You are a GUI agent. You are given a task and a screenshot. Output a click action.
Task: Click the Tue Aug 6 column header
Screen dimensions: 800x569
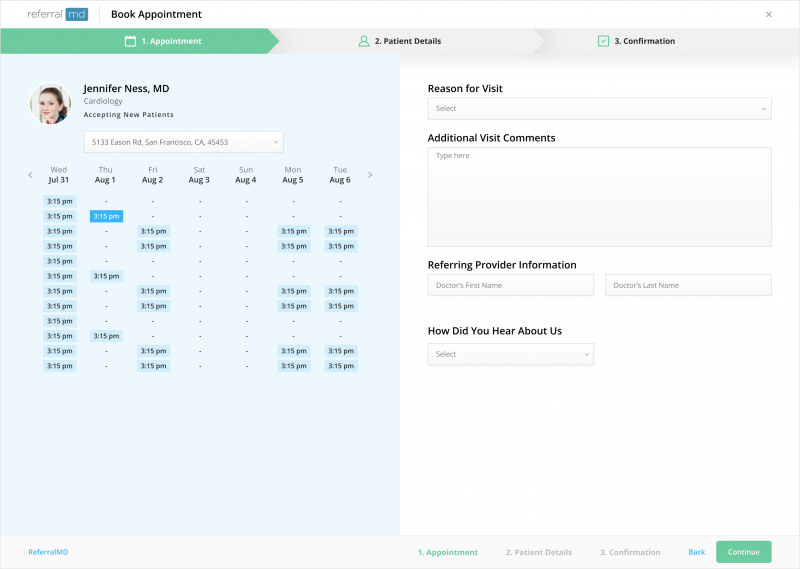click(x=340, y=175)
